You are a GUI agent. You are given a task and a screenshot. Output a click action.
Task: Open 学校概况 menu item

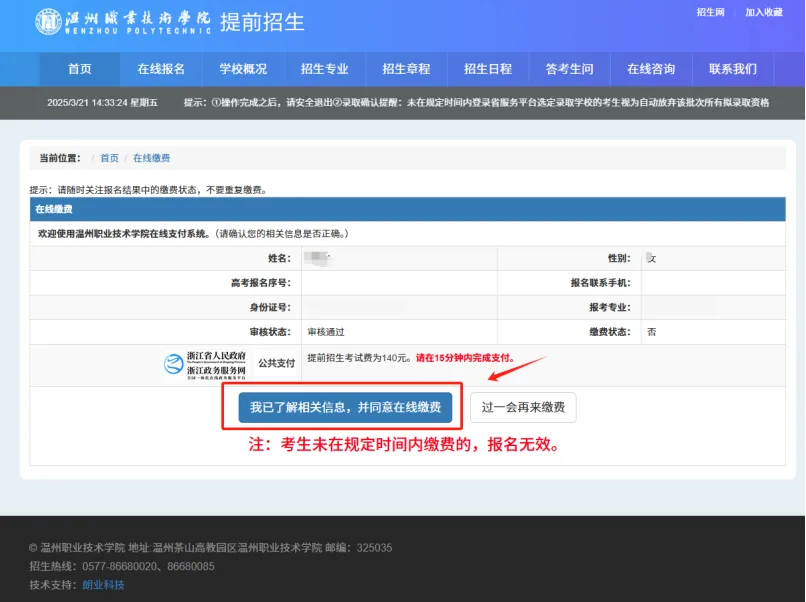pos(243,69)
